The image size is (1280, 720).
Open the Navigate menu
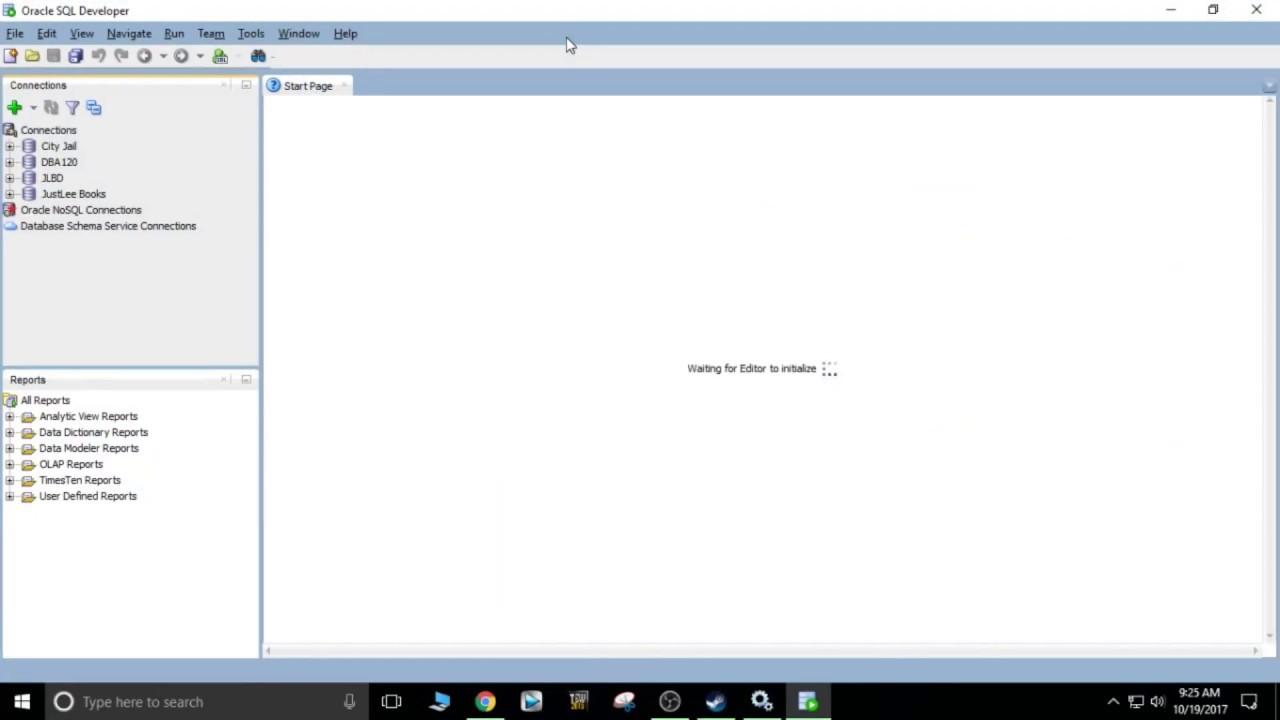(x=129, y=33)
